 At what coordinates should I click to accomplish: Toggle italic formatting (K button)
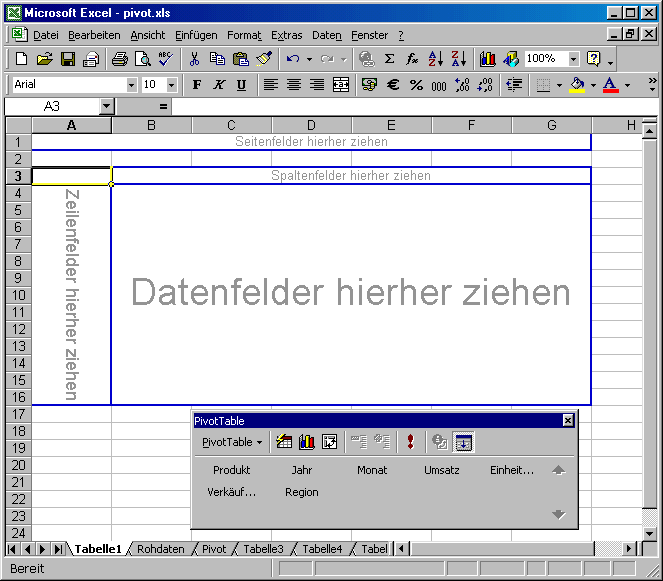[x=219, y=85]
